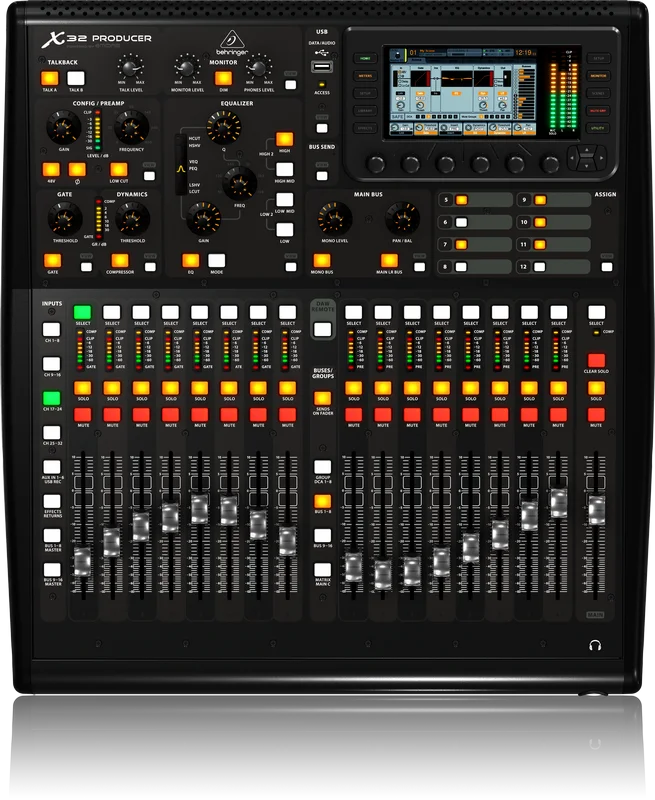The height and width of the screenshot is (800, 655).
Task: Select the HIGH equalizer band button
Action: 285,139
